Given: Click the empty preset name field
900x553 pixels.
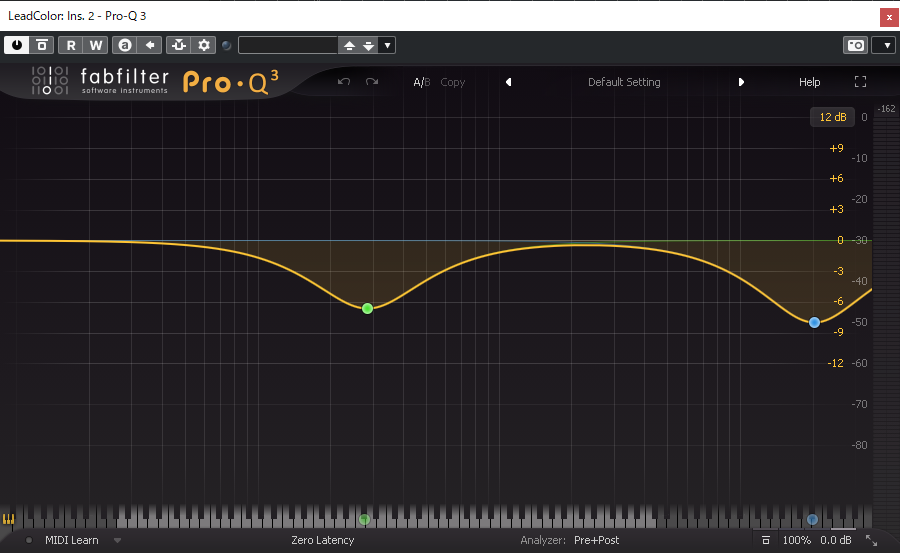Looking at the screenshot, I should [x=288, y=45].
